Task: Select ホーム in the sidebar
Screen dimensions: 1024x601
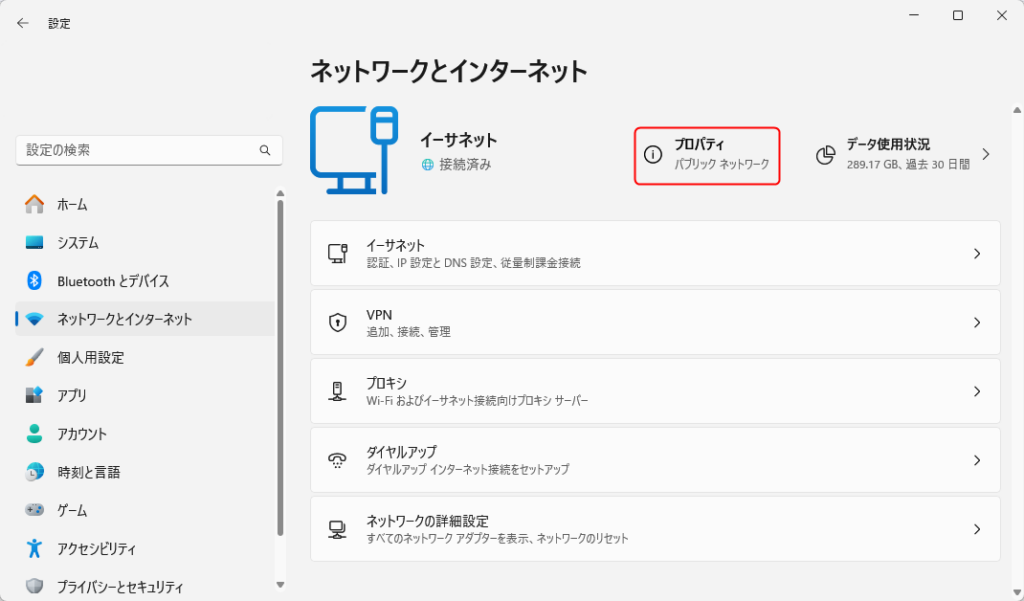Action: tap(72, 204)
